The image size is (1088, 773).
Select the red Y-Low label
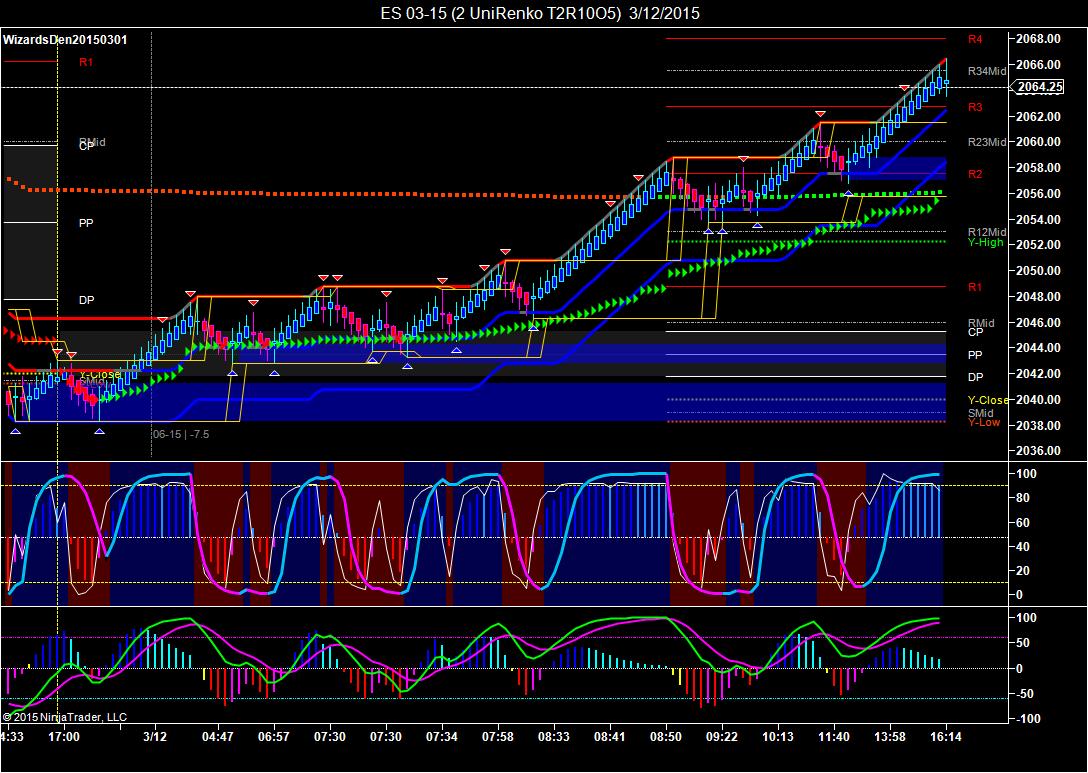click(984, 423)
